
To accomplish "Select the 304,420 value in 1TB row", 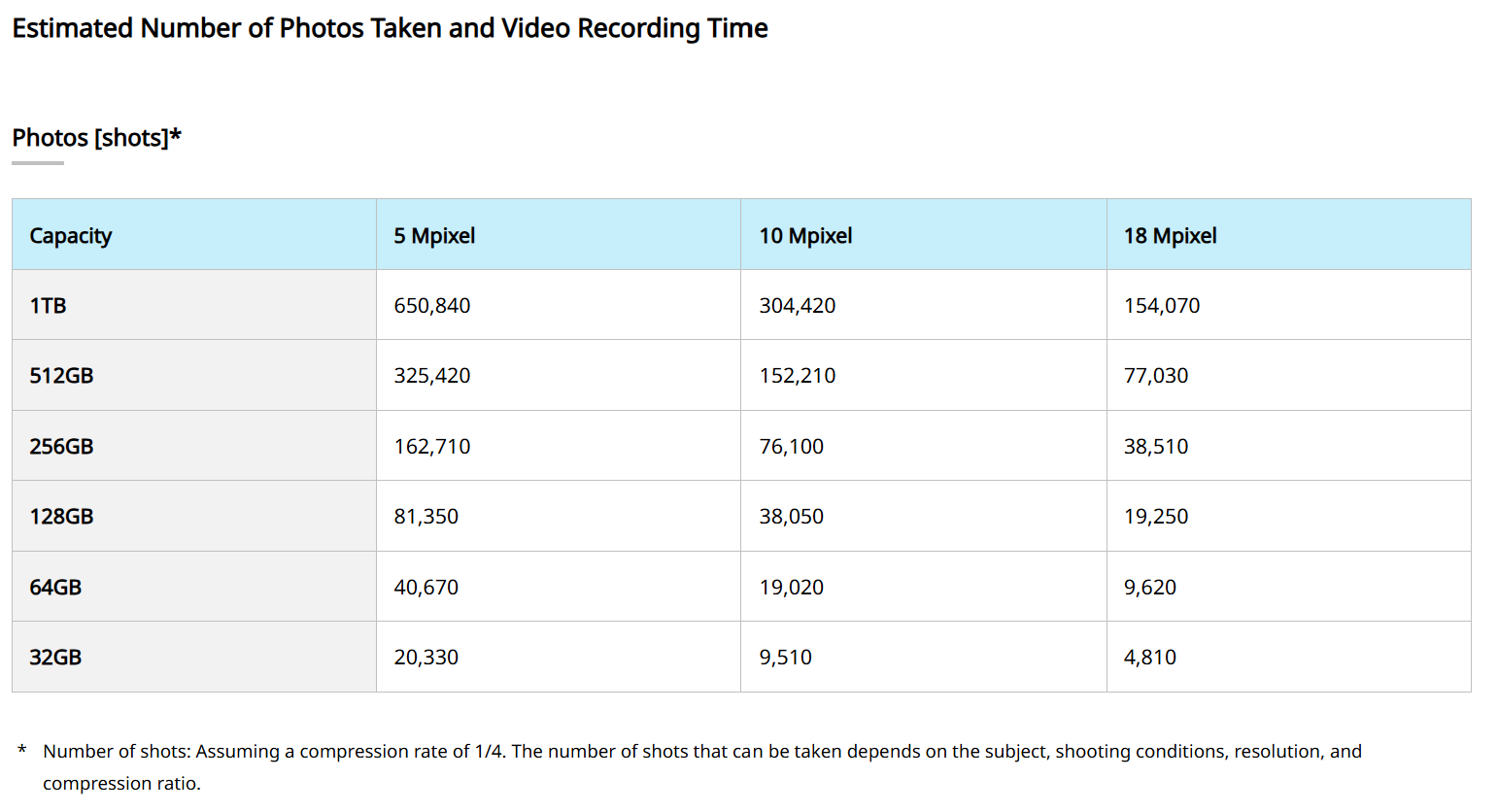I will pos(797,306).
